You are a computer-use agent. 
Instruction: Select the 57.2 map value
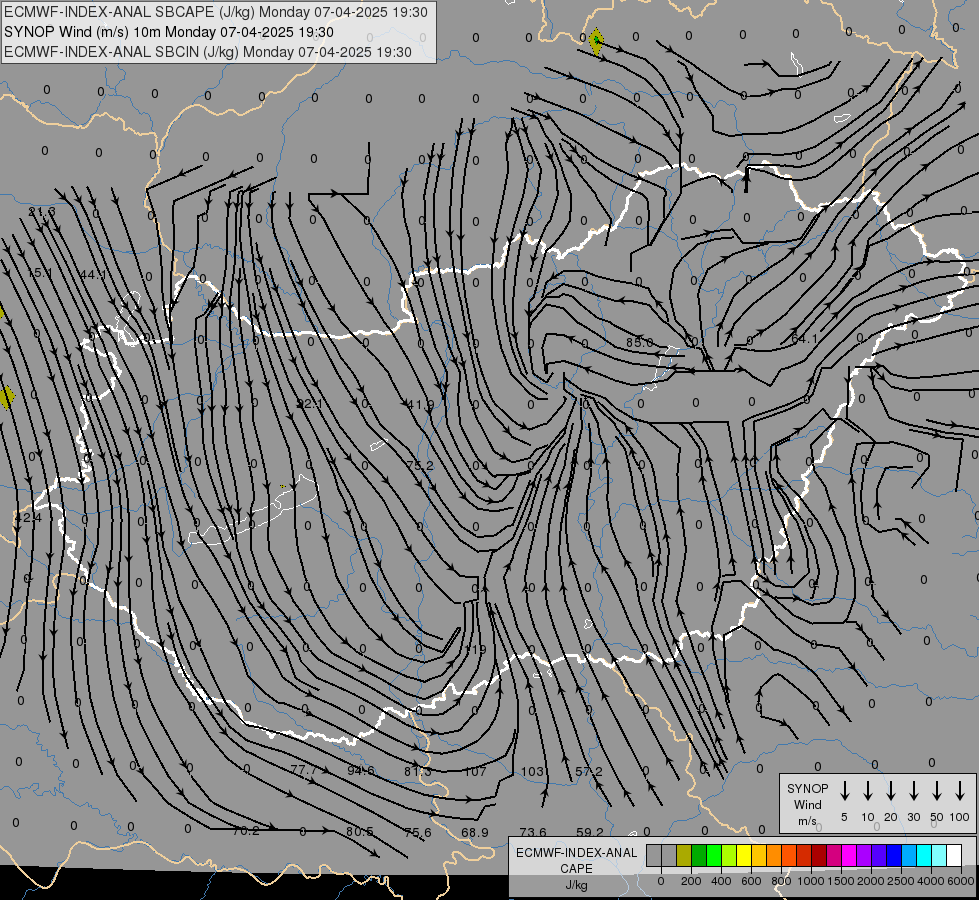(x=589, y=771)
